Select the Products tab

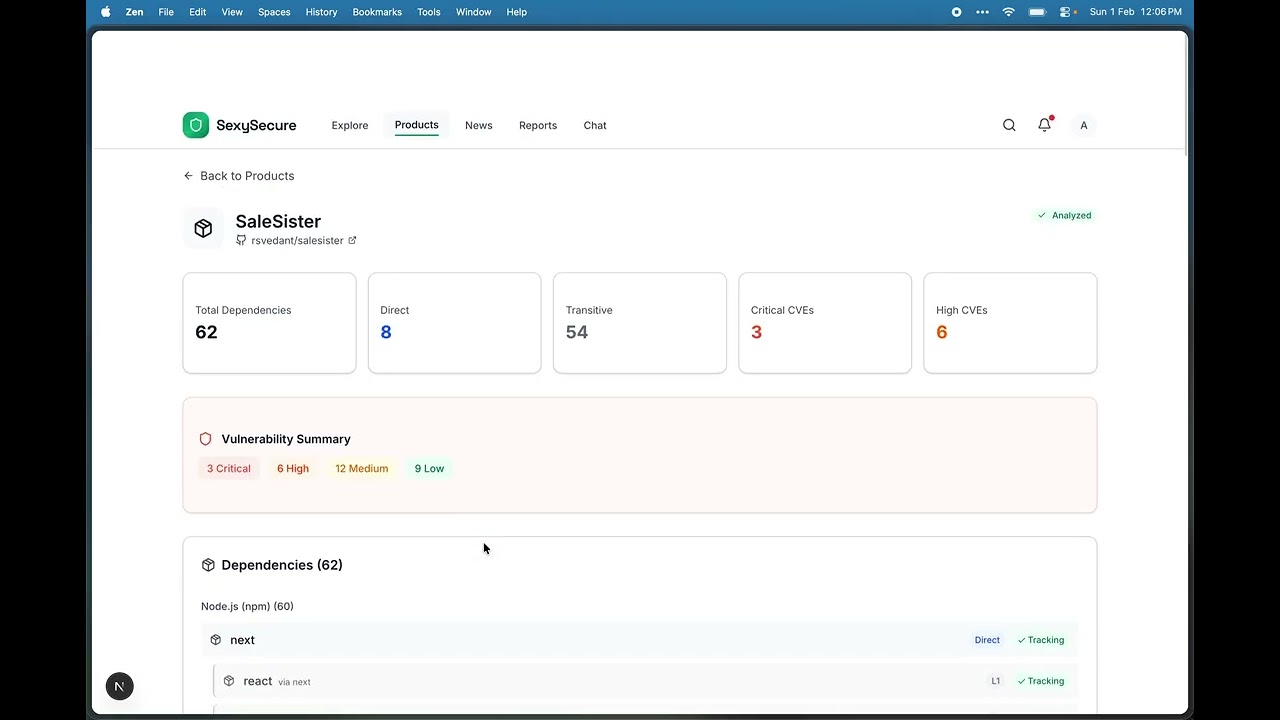point(416,125)
